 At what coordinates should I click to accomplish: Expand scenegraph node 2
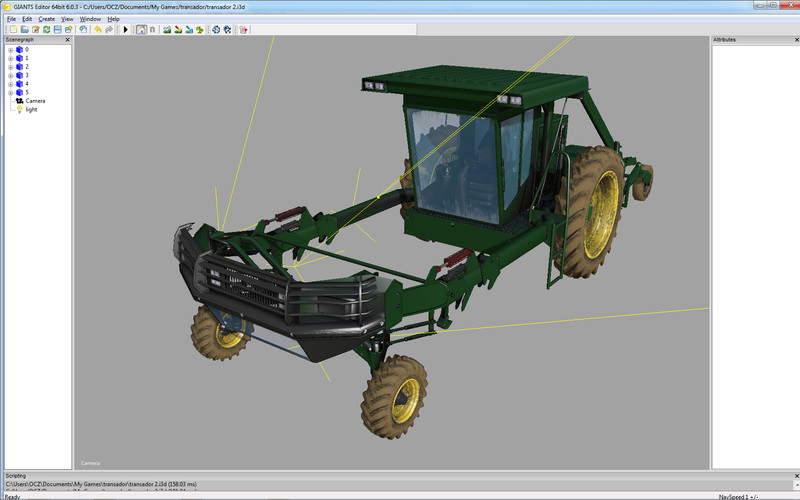click(x=10, y=66)
